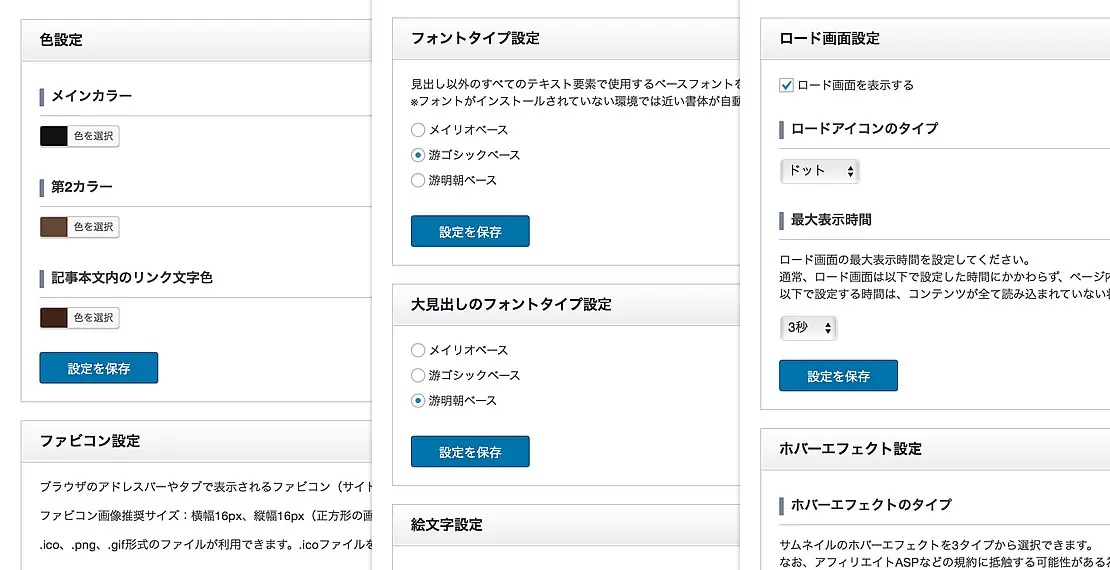This screenshot has width=1110, height=570.
Task: Select 游ゴシックベース for the base font
Action: tap(418, 155)
